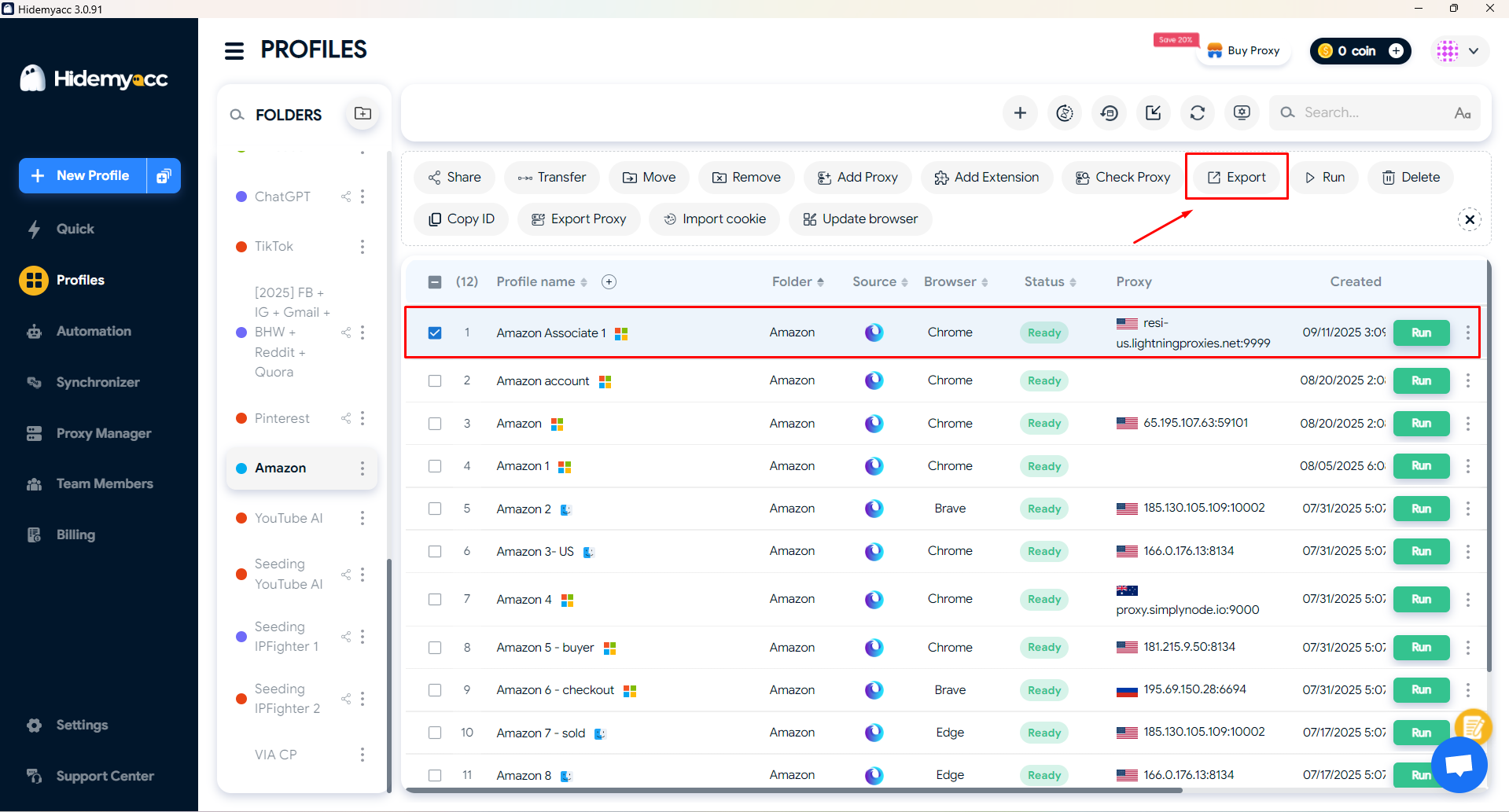Close the bulk actions panel

pyautogui.click(x=1469, y=219)
